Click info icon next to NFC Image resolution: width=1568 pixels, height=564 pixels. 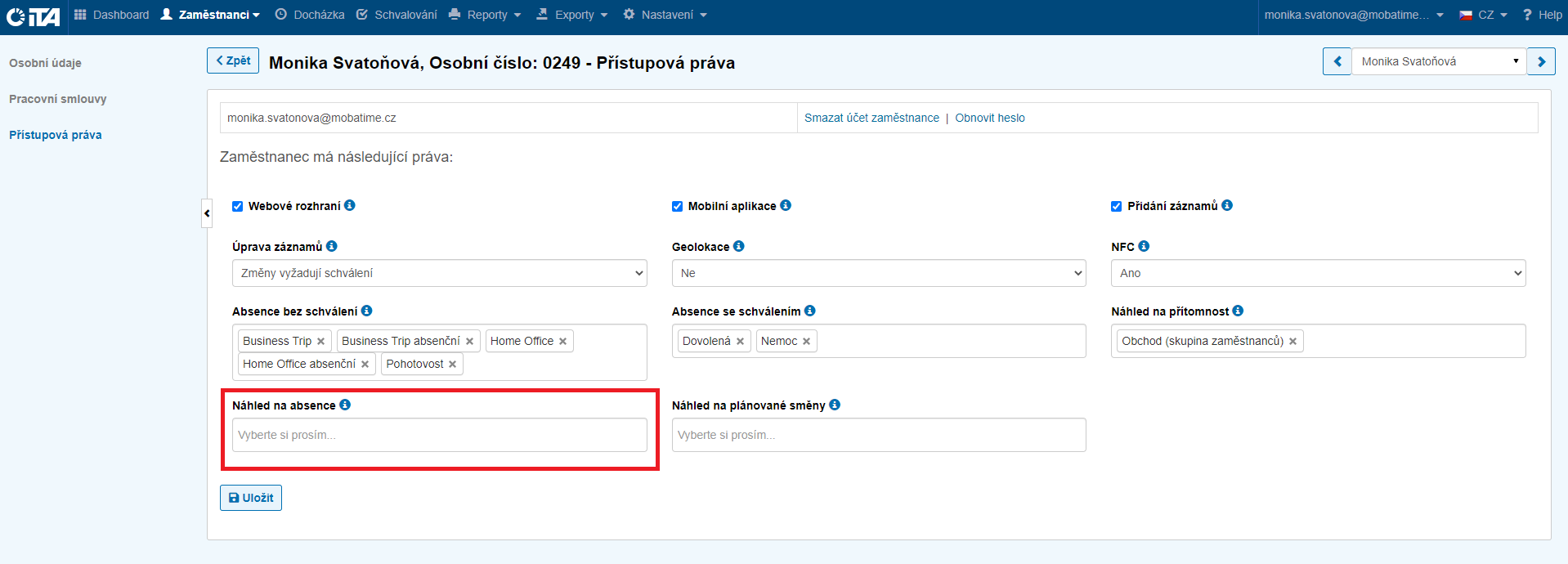1144,246
